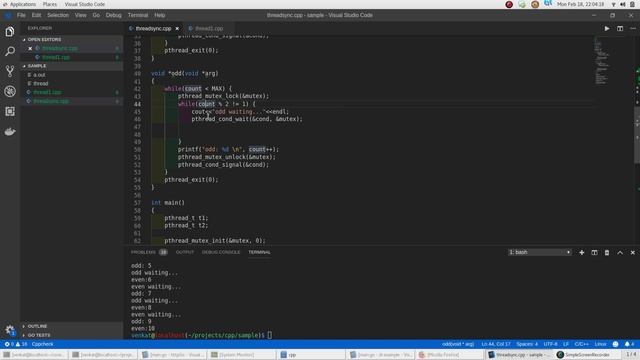Close threadsync.cpp in Open Editors list

pyautogui.click(x=30, y=48)
